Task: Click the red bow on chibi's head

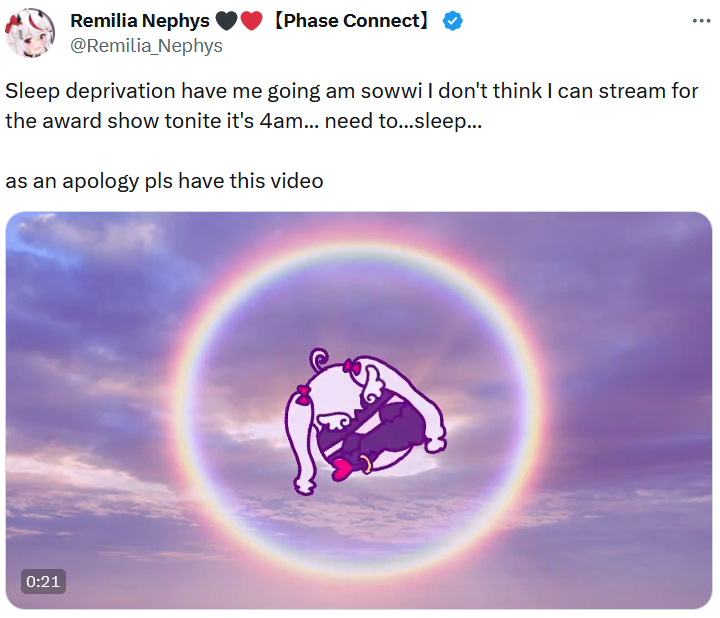Action: 352,367
